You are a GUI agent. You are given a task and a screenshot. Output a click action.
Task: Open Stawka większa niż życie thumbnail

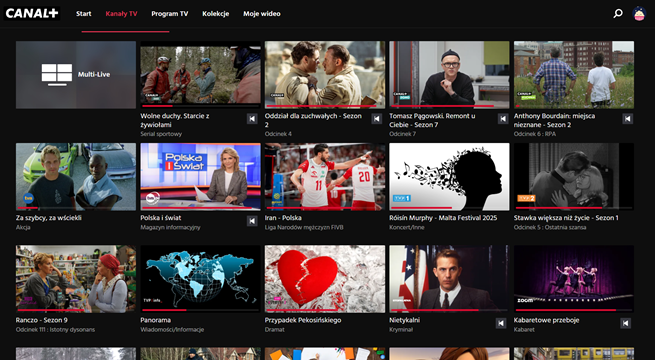pyautogui.click(x=574, y=177)
